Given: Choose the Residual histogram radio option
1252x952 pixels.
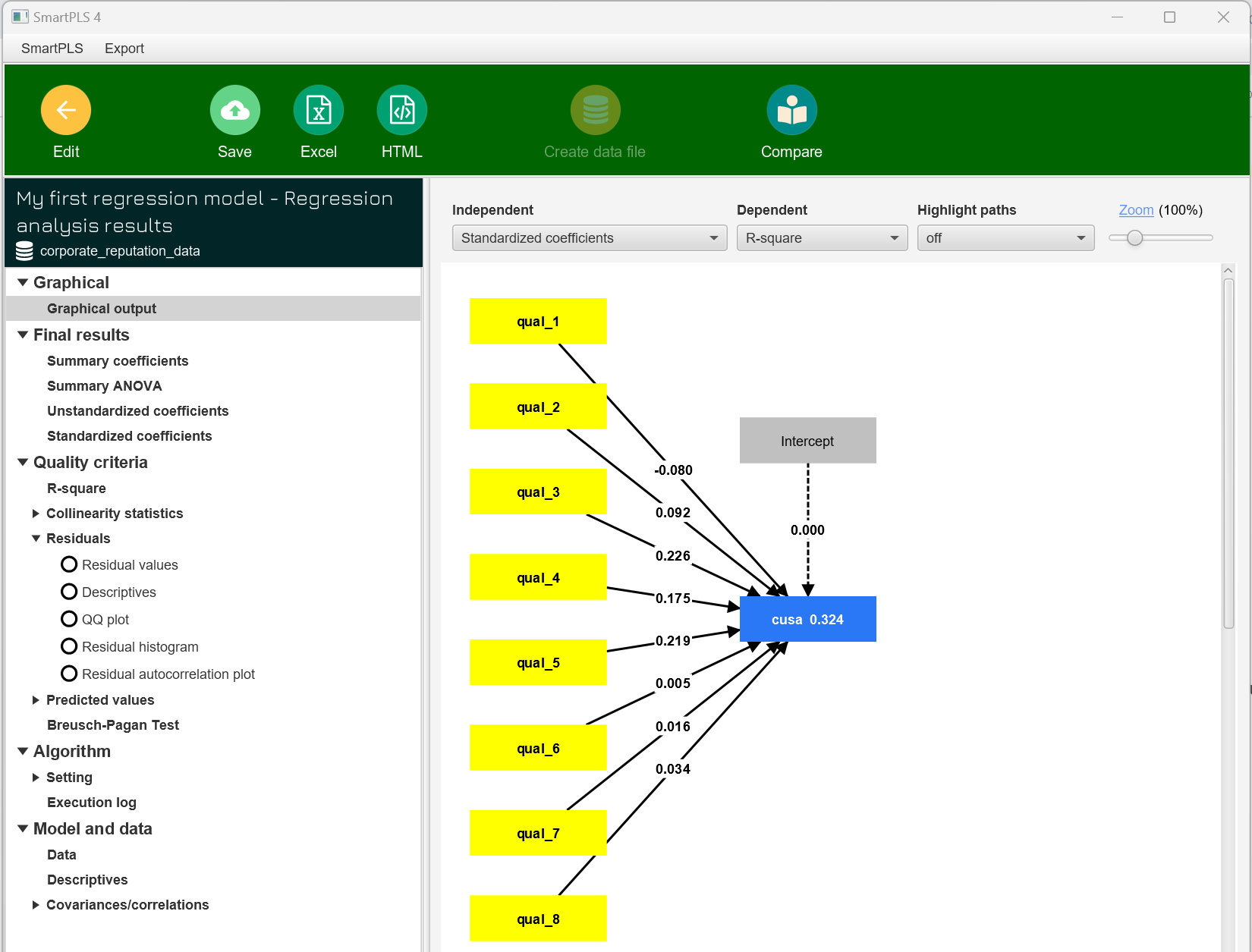Looking at the screenshot, I should pyautogui.click(x=69, y=646).
